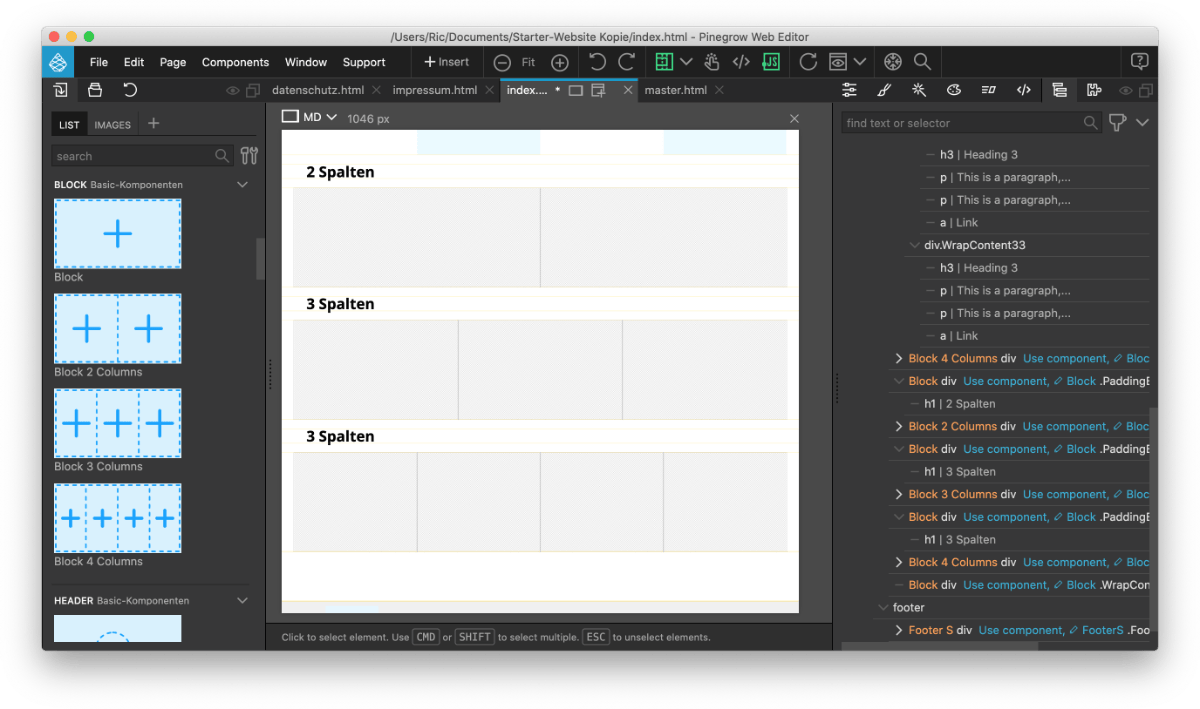Viewport: 1200px width, 709px height.
Task: Select the Block 4 Columns thumbnail
Action: coord(117,518)
